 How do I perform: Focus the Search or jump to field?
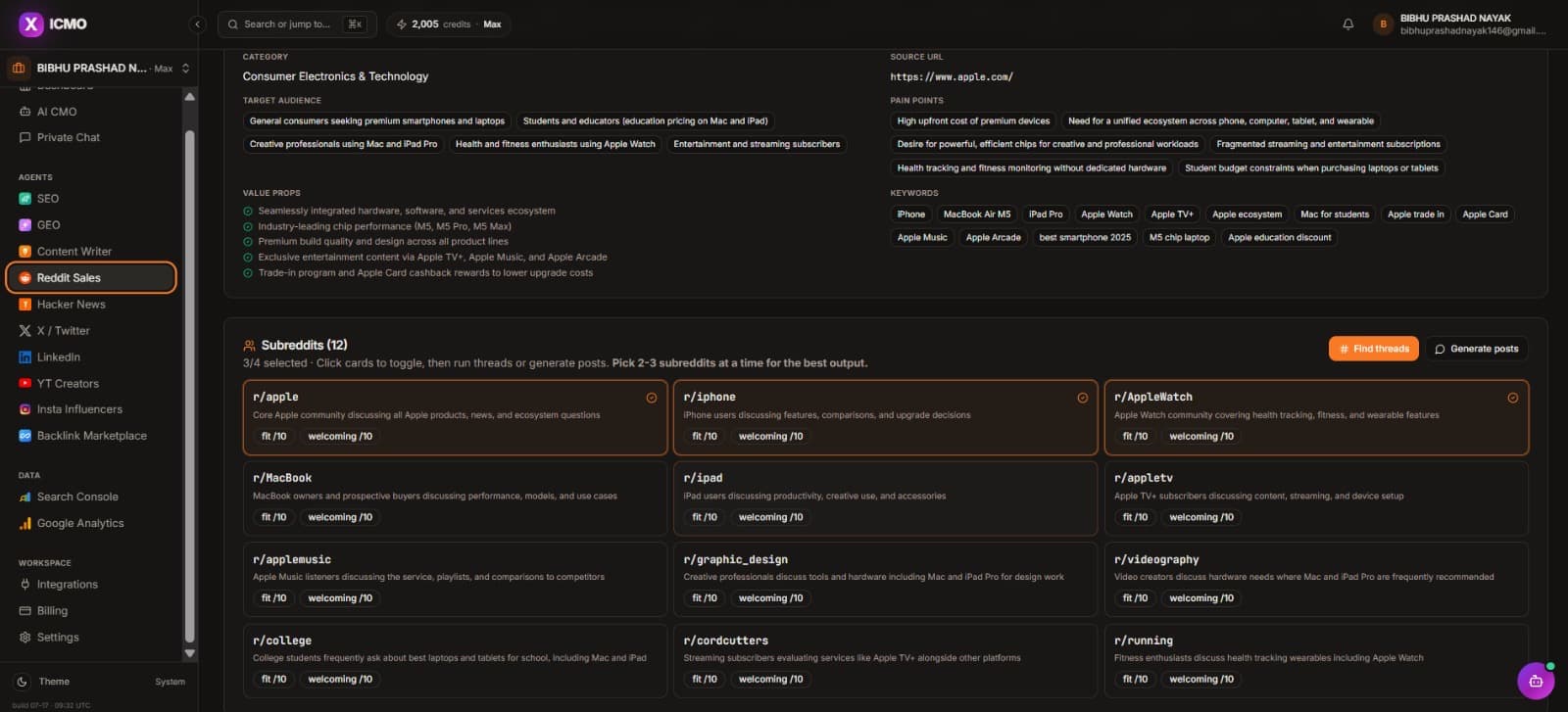pos(297,24)
